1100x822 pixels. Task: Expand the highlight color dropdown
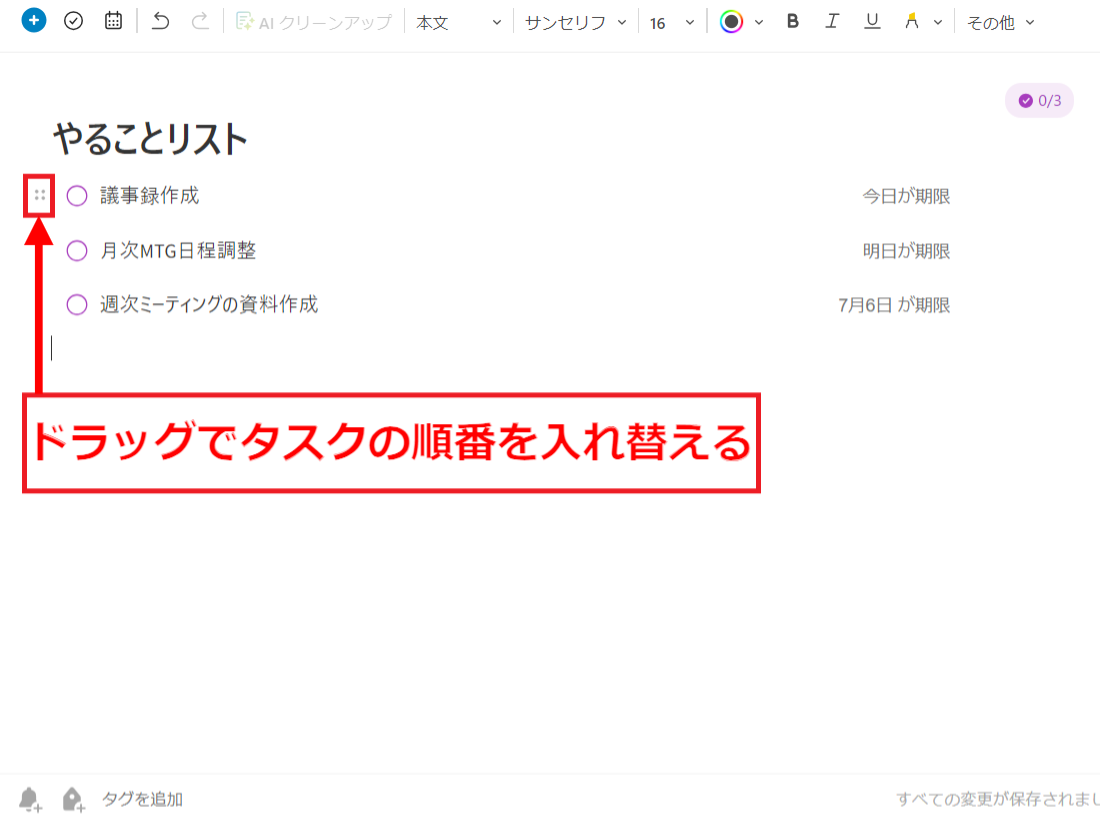(x=938, y=21)
